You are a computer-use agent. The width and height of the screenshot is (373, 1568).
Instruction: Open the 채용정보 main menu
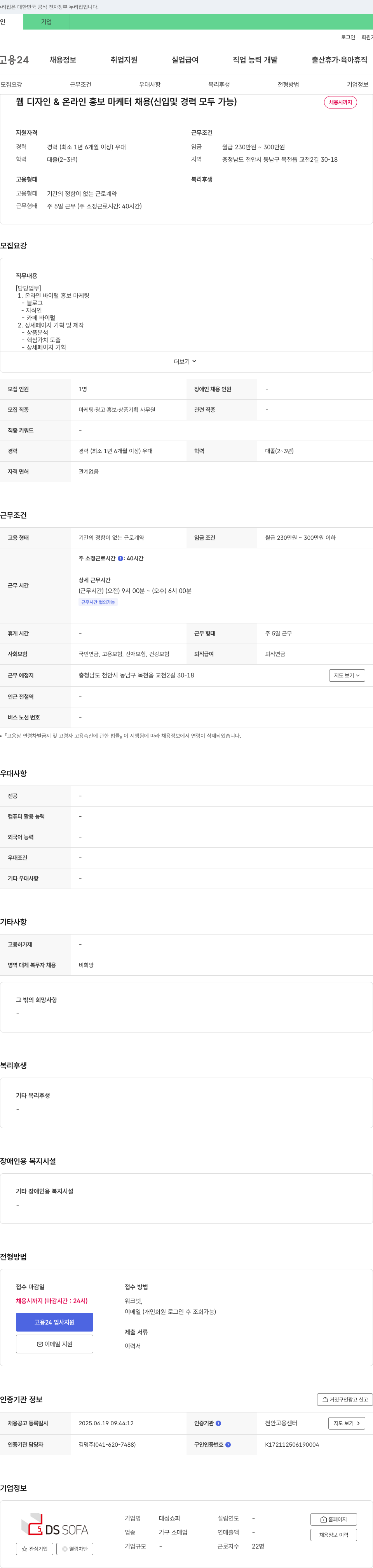(63, 59)
